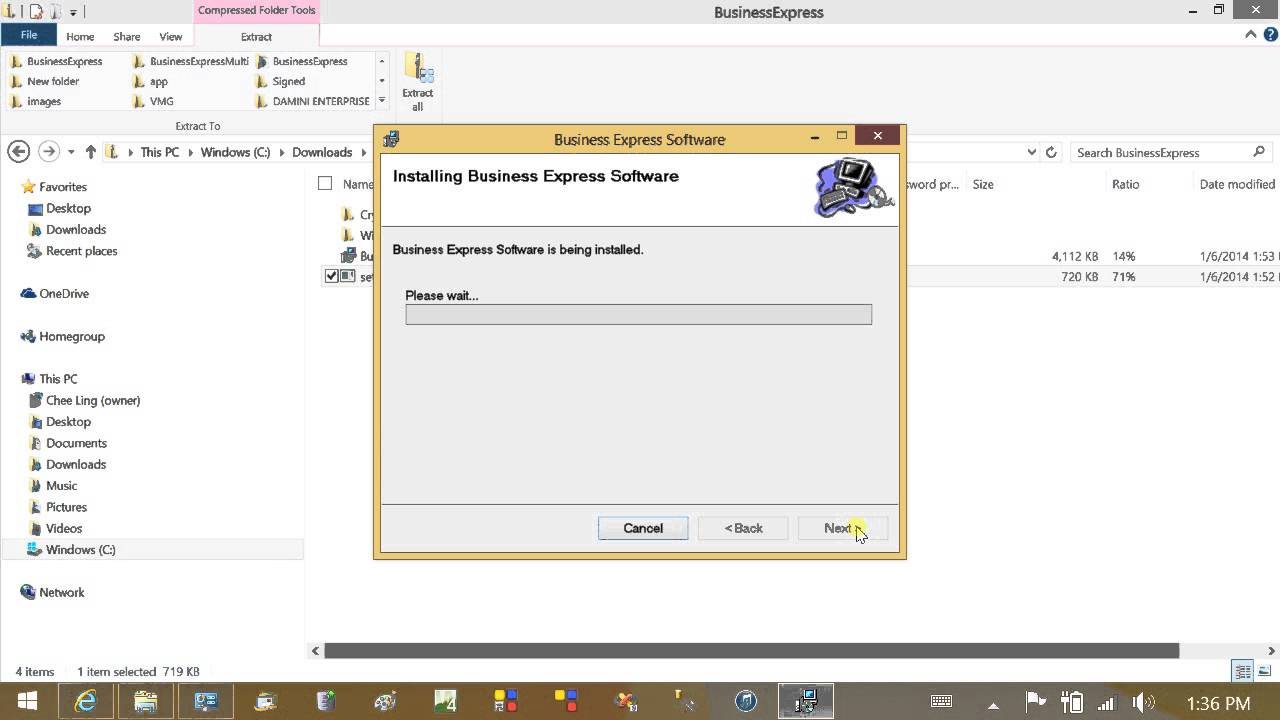
Task: Expand the Extract To gallery list
Action: [381, 101]
